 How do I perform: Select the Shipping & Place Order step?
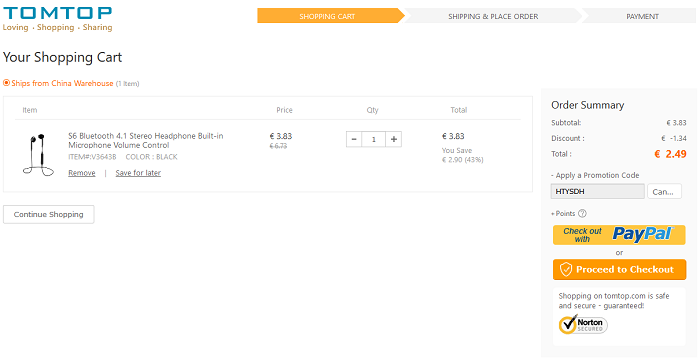(x=493, y=16)
